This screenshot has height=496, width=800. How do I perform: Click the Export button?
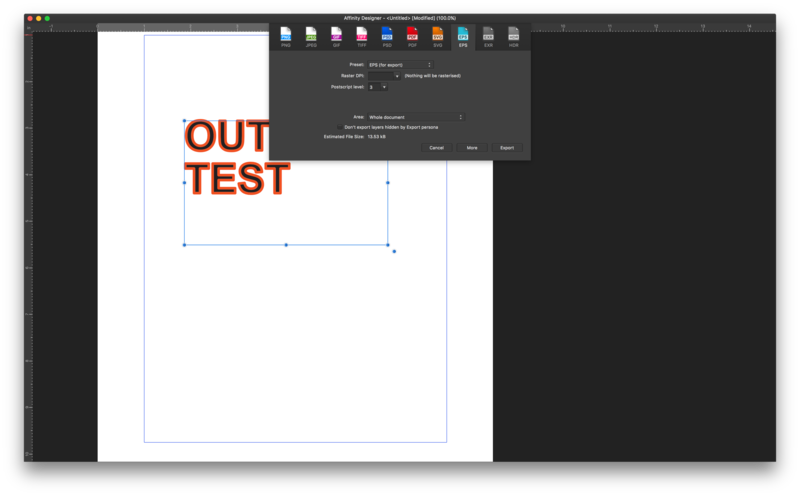click(507, 148)
